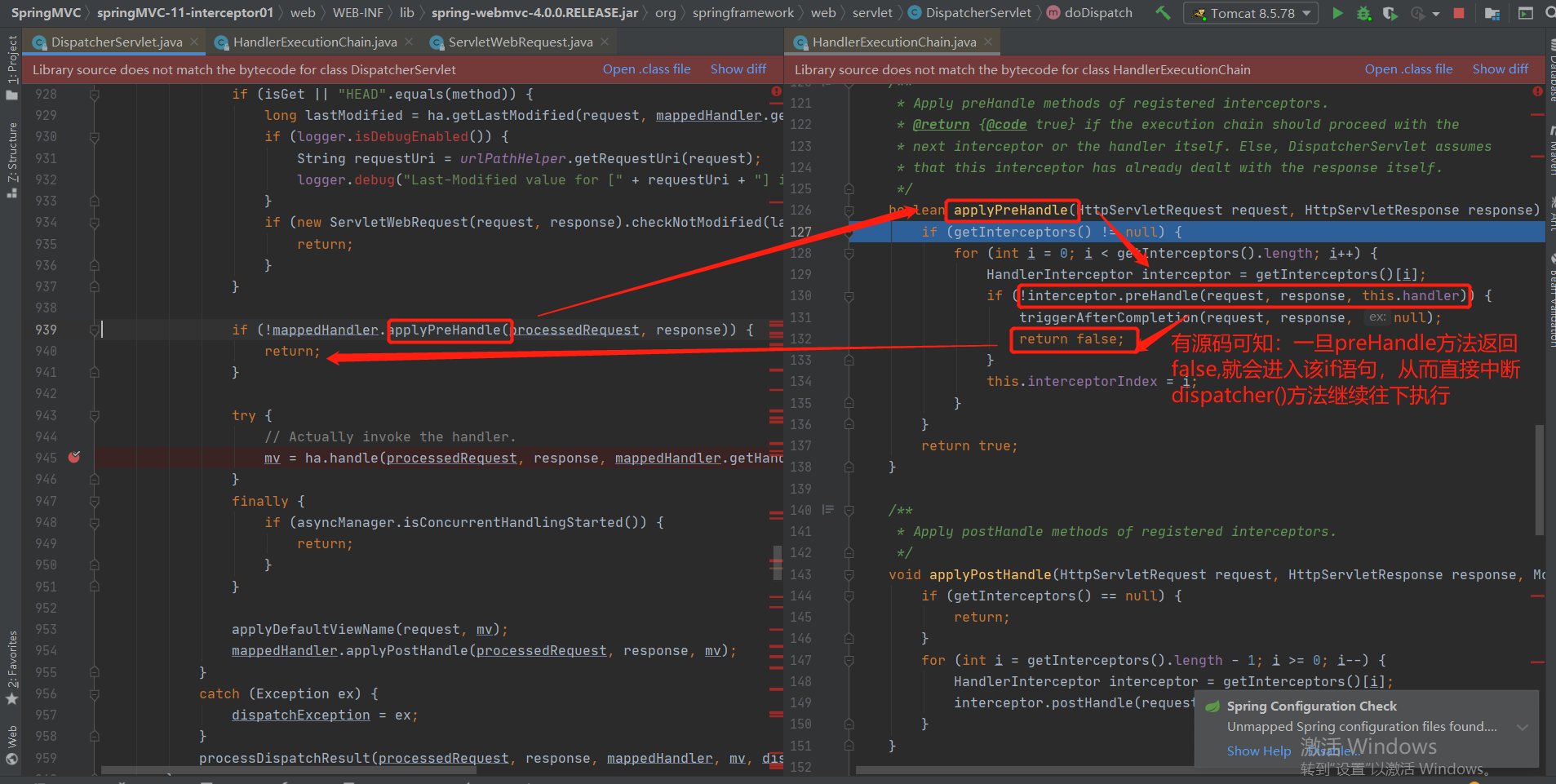Viewport: 1556px width, 784px height.
Task: Switch to left HandlerExecutionChain.java tab
Action: click(314, 42)
